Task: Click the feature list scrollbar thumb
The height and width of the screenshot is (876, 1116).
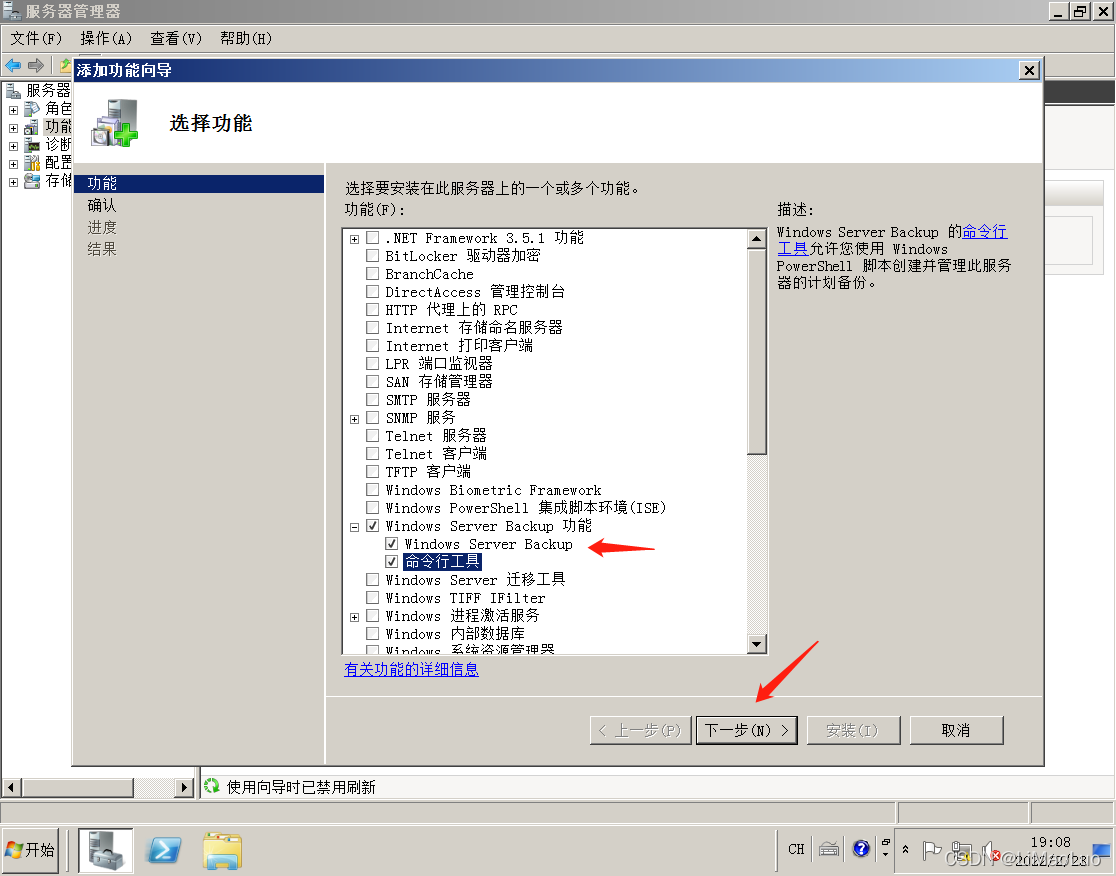Action: [x=757, y=351]
